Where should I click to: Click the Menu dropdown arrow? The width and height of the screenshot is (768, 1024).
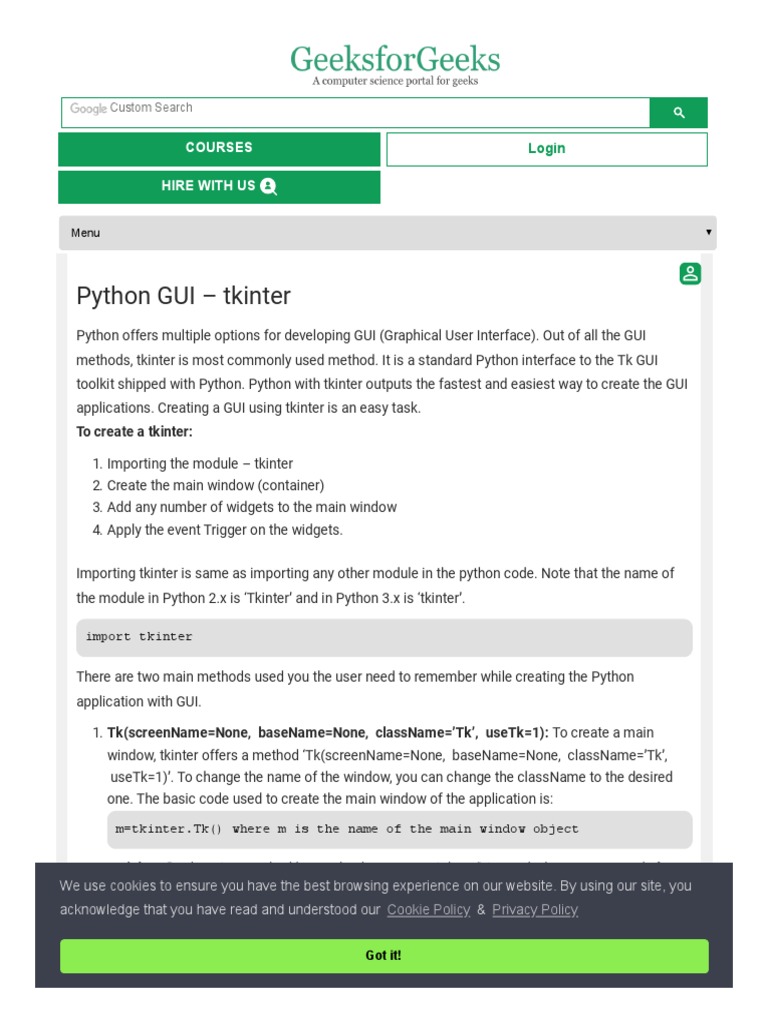pyautogui.click(x=708, y=232)
